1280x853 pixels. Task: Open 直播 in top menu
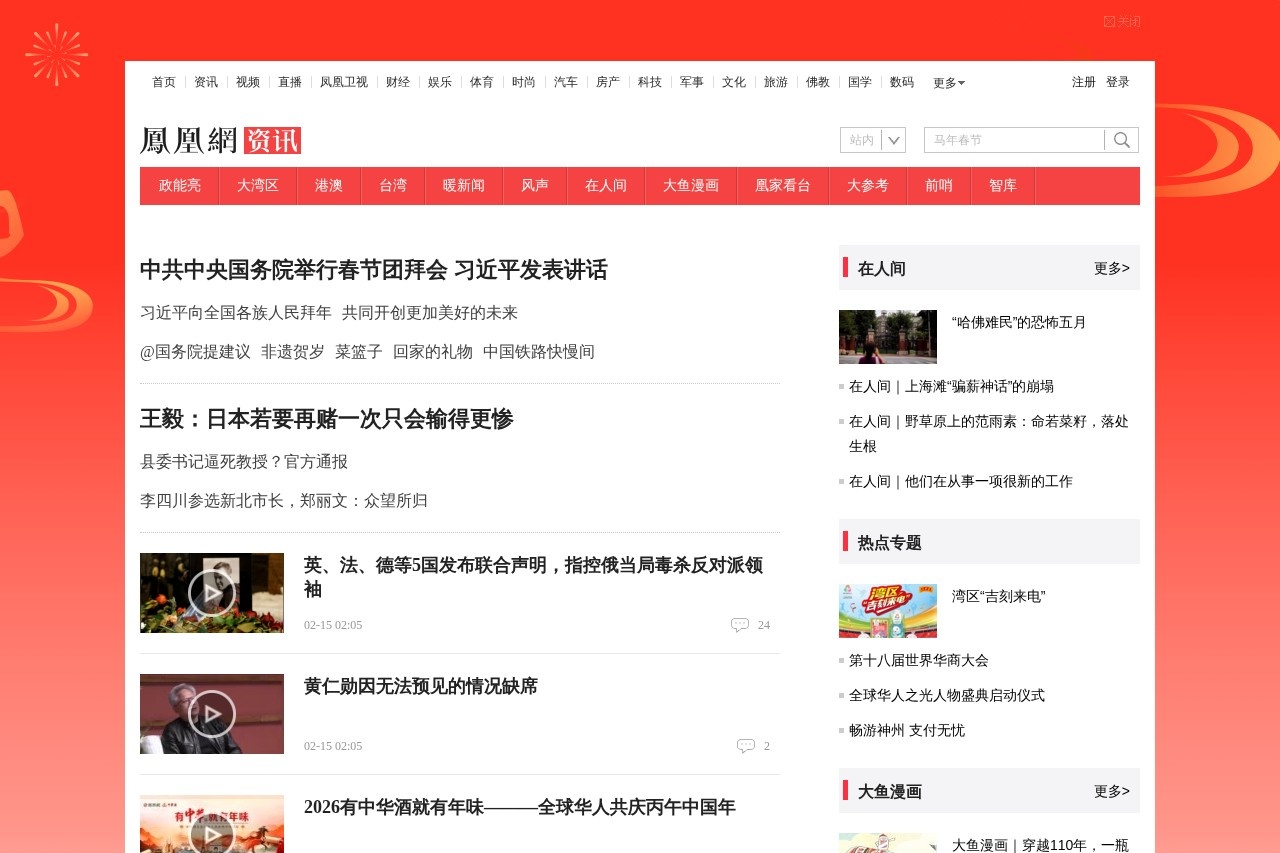tap(290, 82)
